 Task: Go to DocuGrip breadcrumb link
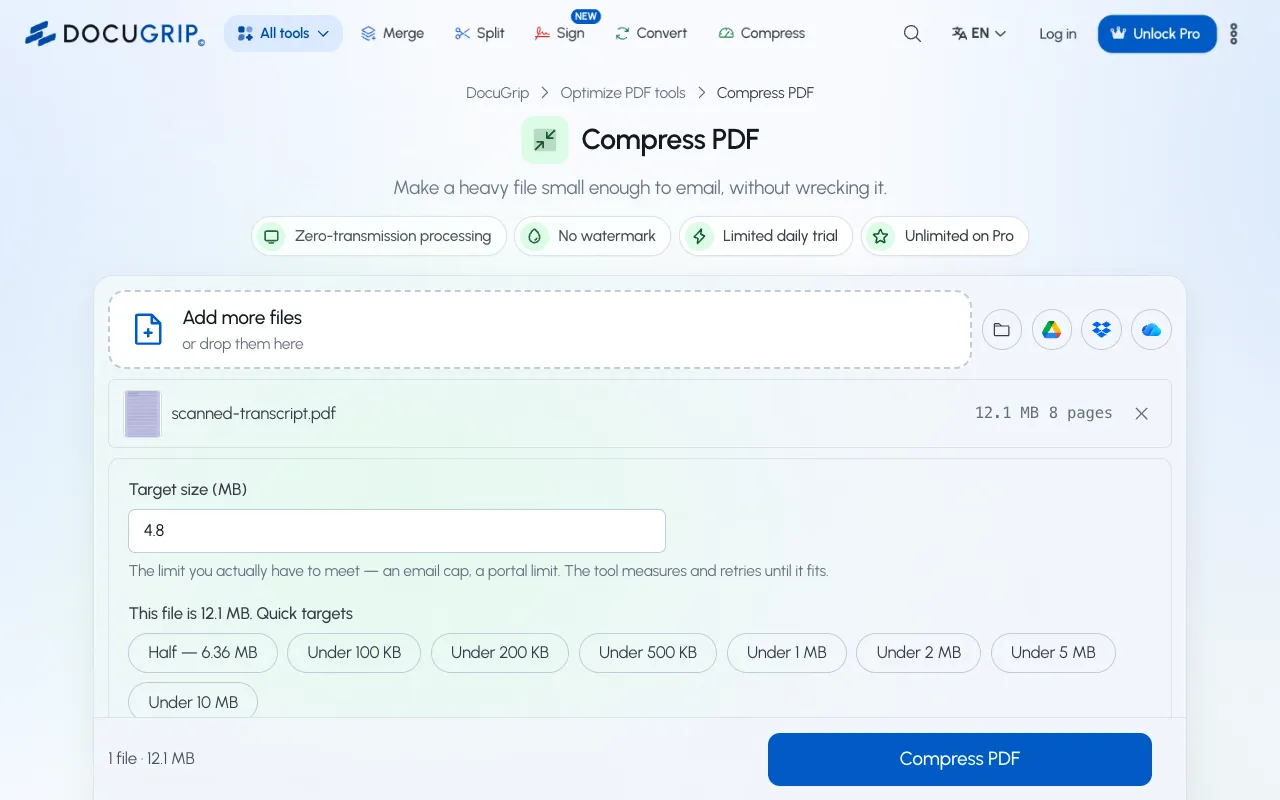click(x=497, y=93)
